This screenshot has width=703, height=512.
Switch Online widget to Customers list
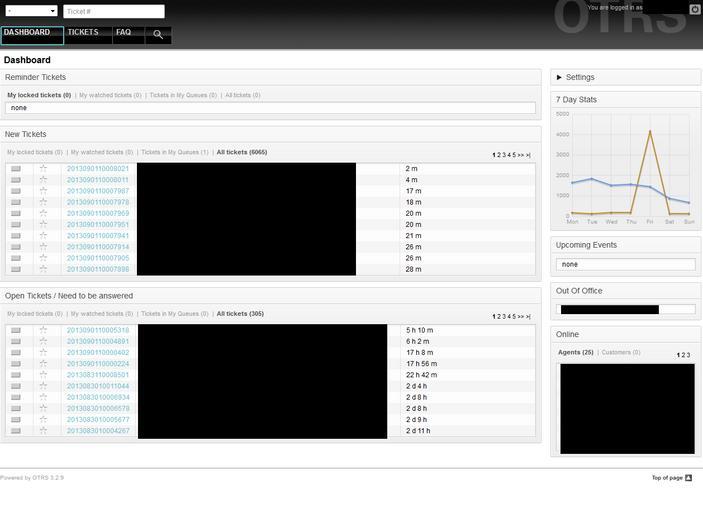click(x=620, y=352)
